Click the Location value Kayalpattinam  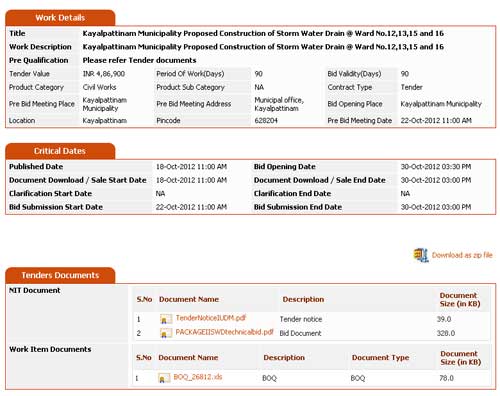pos(105,121)
